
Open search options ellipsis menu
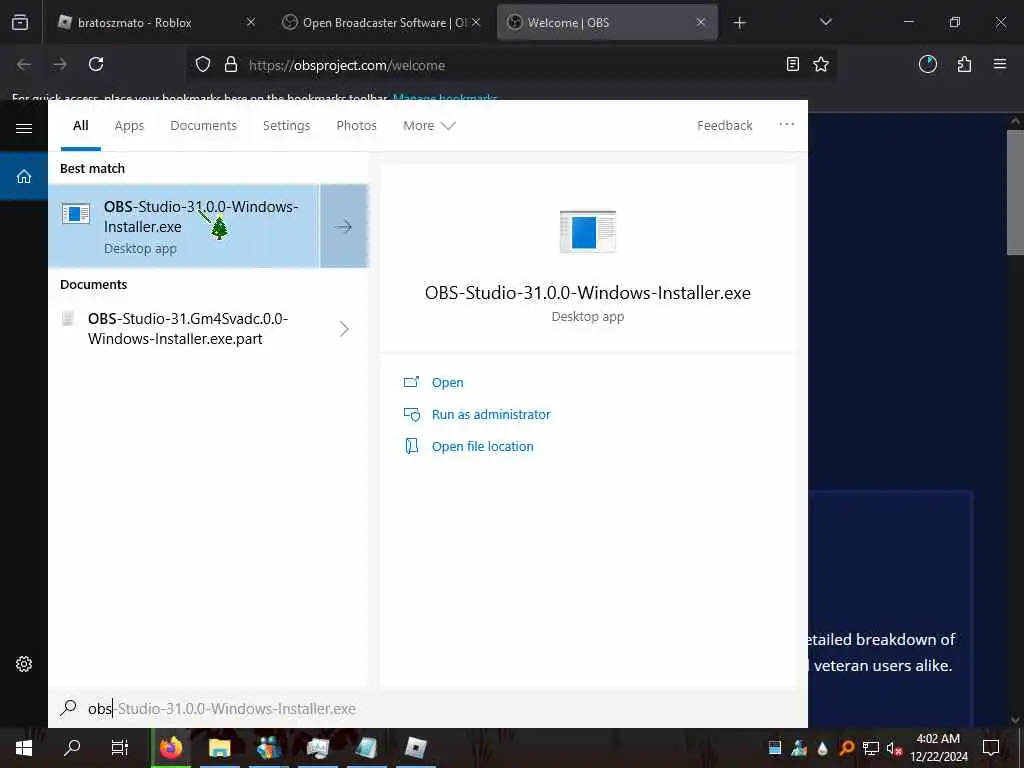(x=786, y=124)
